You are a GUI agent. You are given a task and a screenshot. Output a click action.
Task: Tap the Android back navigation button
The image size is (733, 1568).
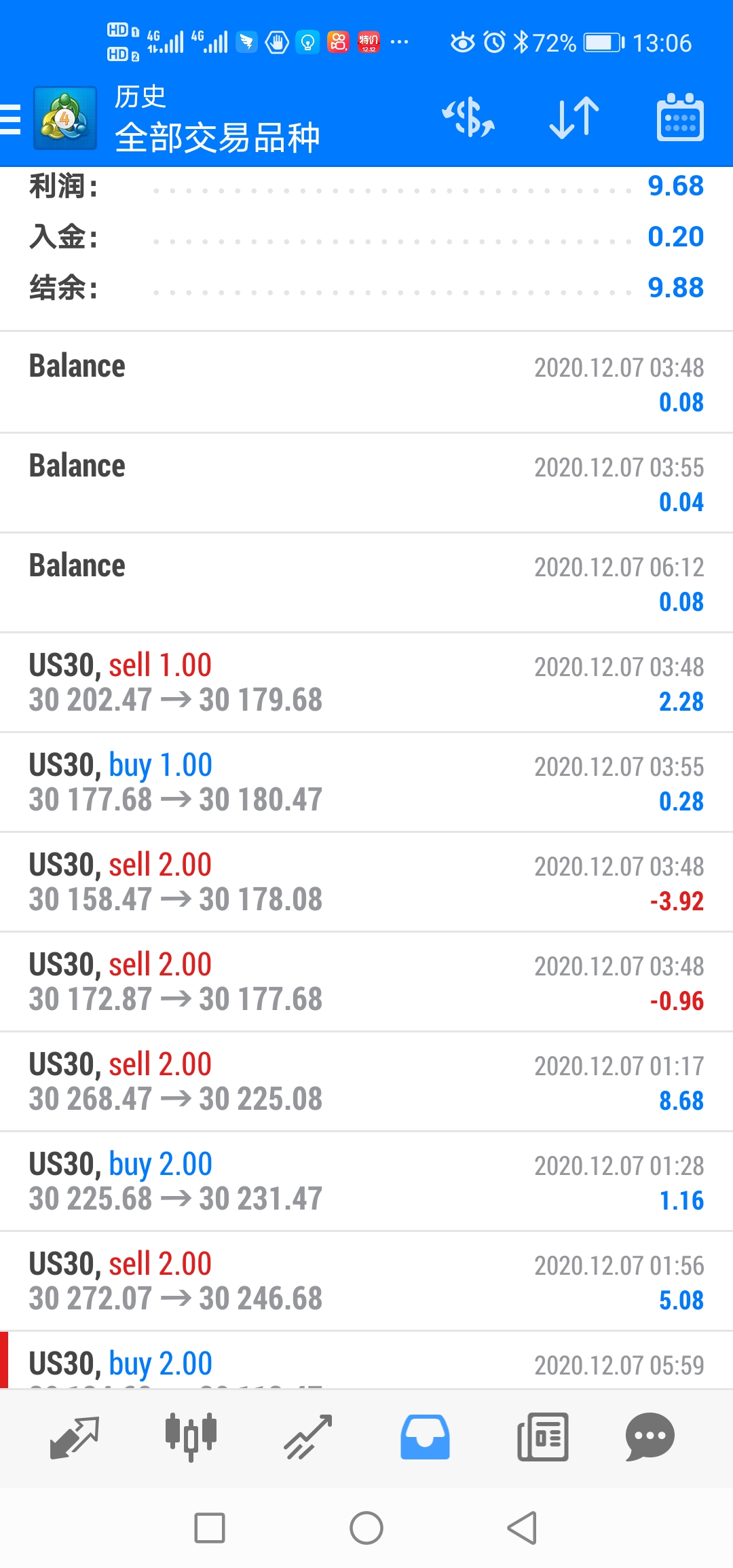click(x=523, y=1528)
